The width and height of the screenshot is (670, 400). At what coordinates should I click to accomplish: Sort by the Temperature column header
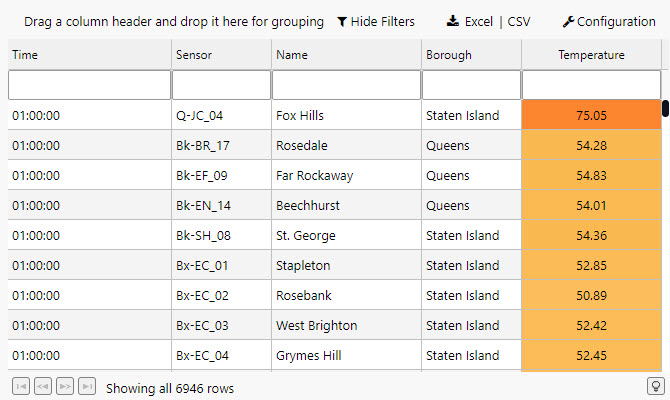pyautogui.click(x=591, y=55)
